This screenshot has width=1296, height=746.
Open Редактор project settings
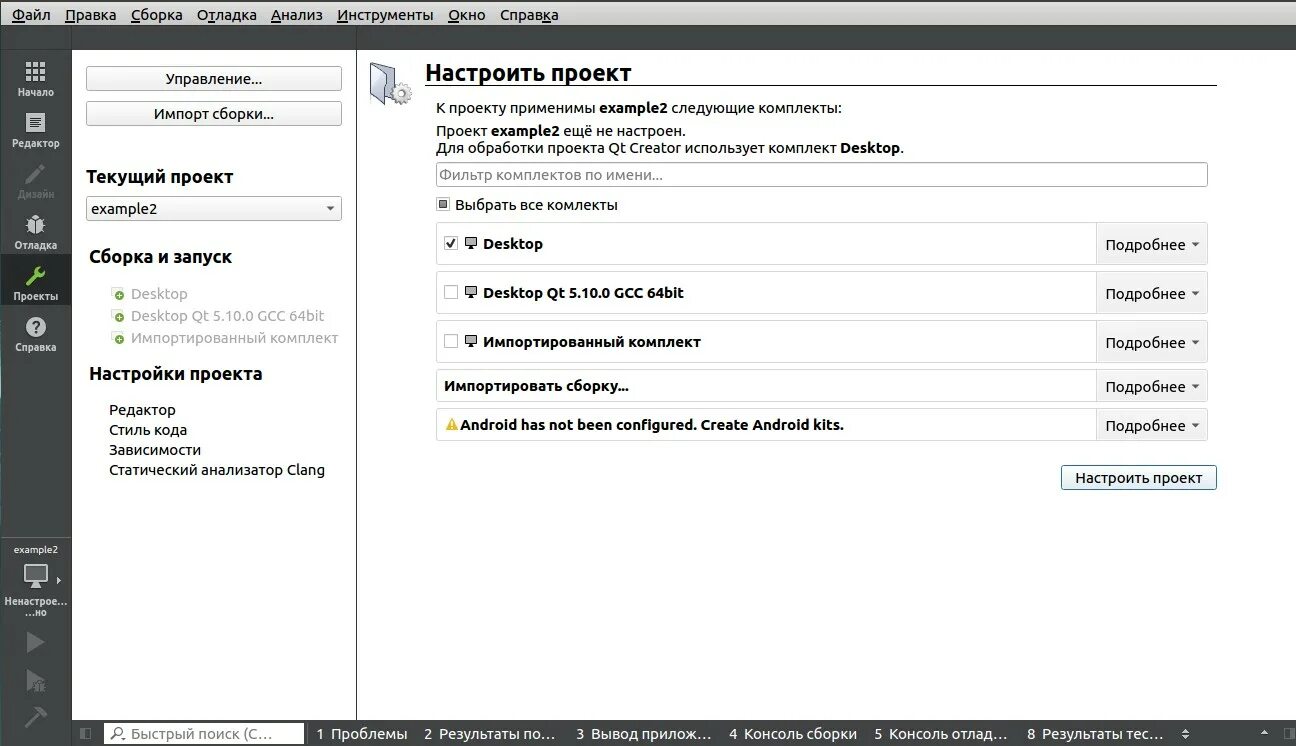click(142, 410)
